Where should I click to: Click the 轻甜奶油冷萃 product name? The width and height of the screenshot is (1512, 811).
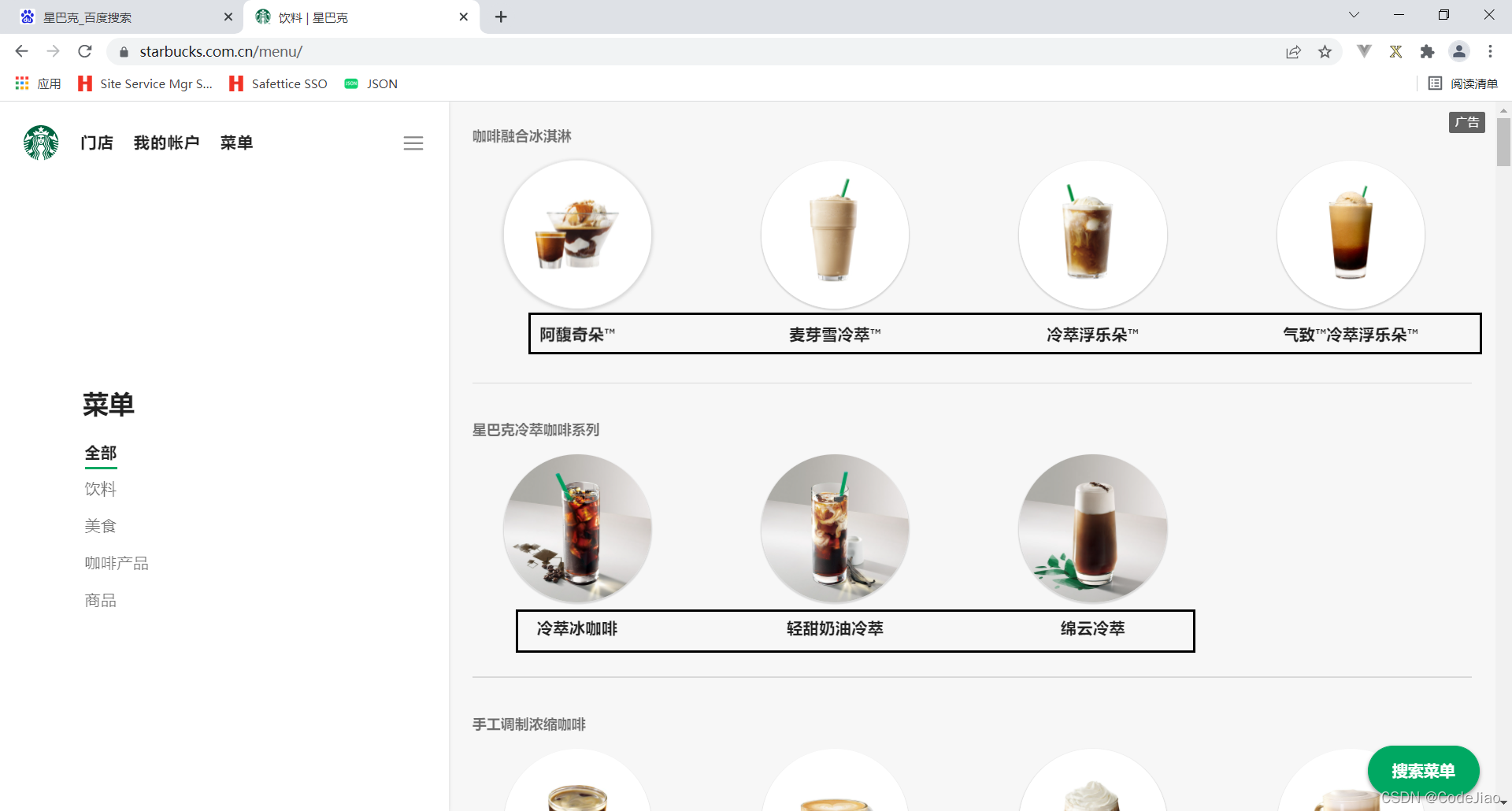click(835, 628)
